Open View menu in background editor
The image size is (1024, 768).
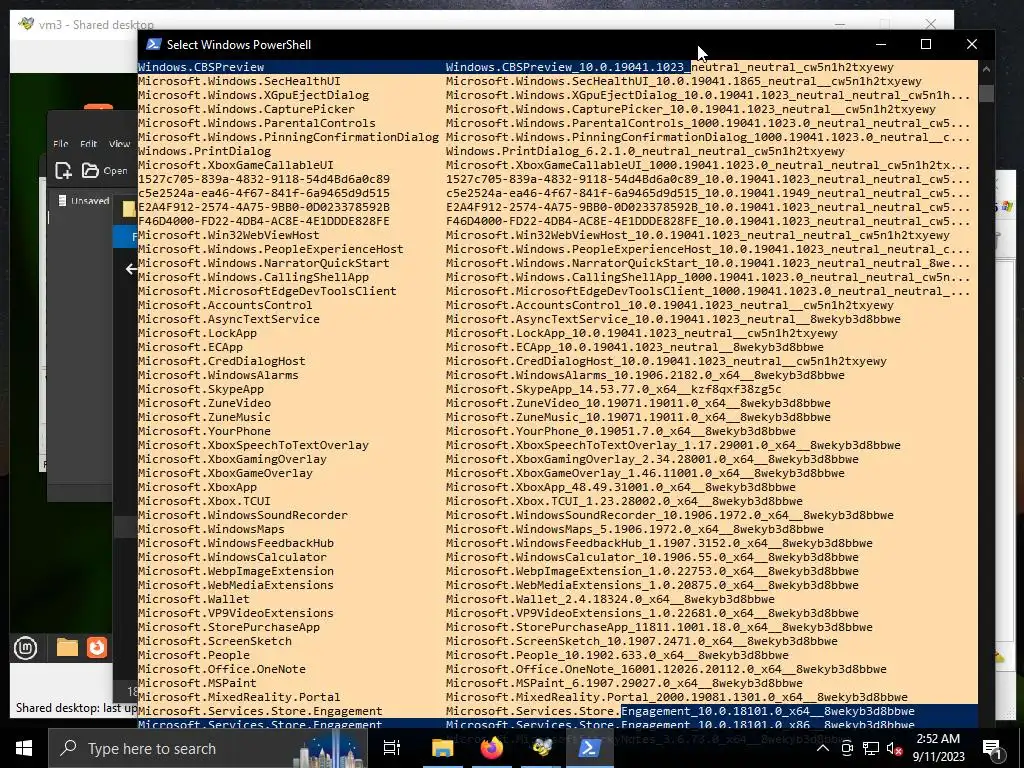[119, 144]
